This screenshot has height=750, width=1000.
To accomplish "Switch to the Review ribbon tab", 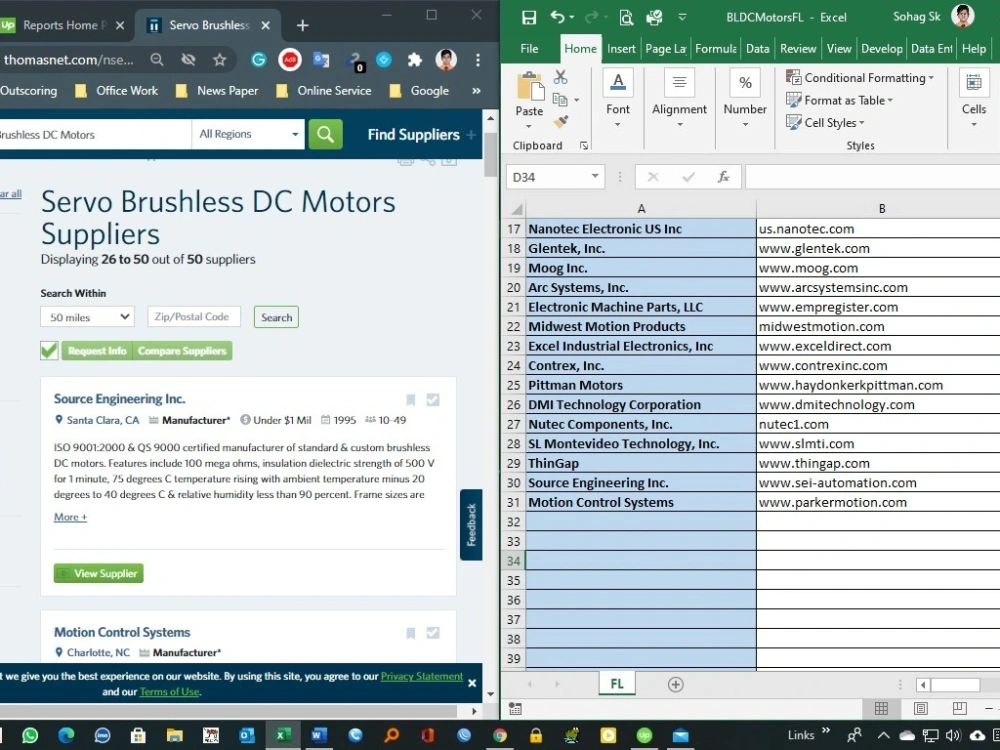I will click(798, 48).
